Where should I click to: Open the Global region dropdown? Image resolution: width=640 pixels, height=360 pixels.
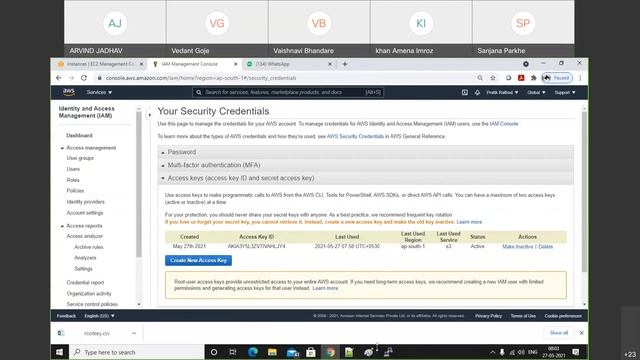536,93
